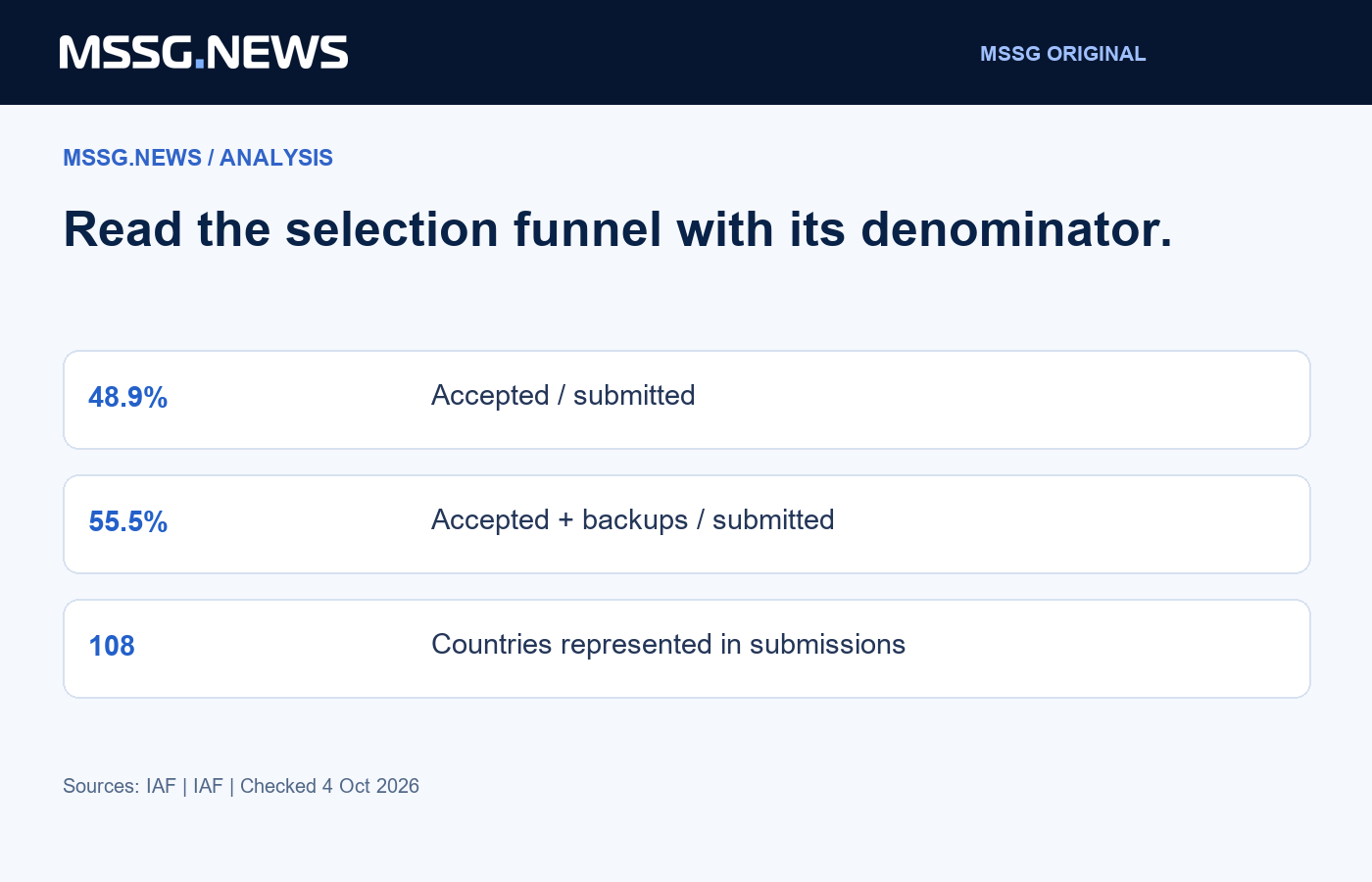Image resolution: width=1372 pixels, height=882 pixels.
Task: Click the Sources line with IAF
Action: pyautogui.click(x=241, y=786)
